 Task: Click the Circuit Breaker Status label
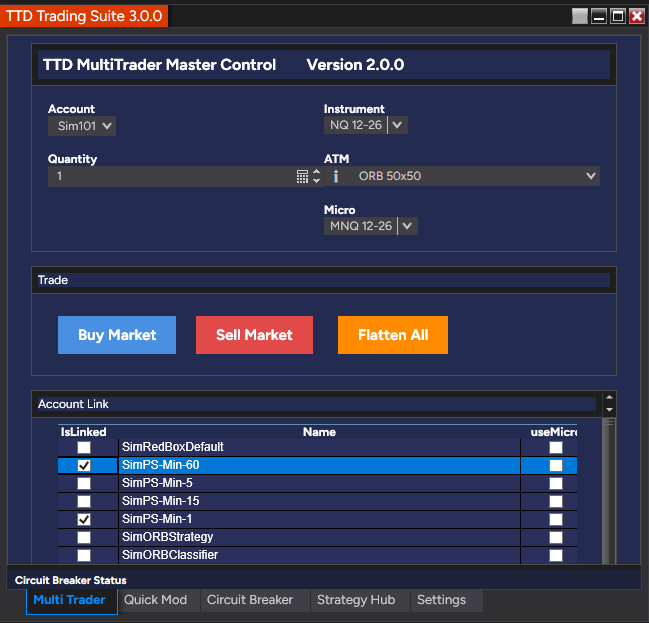[71, 580]
